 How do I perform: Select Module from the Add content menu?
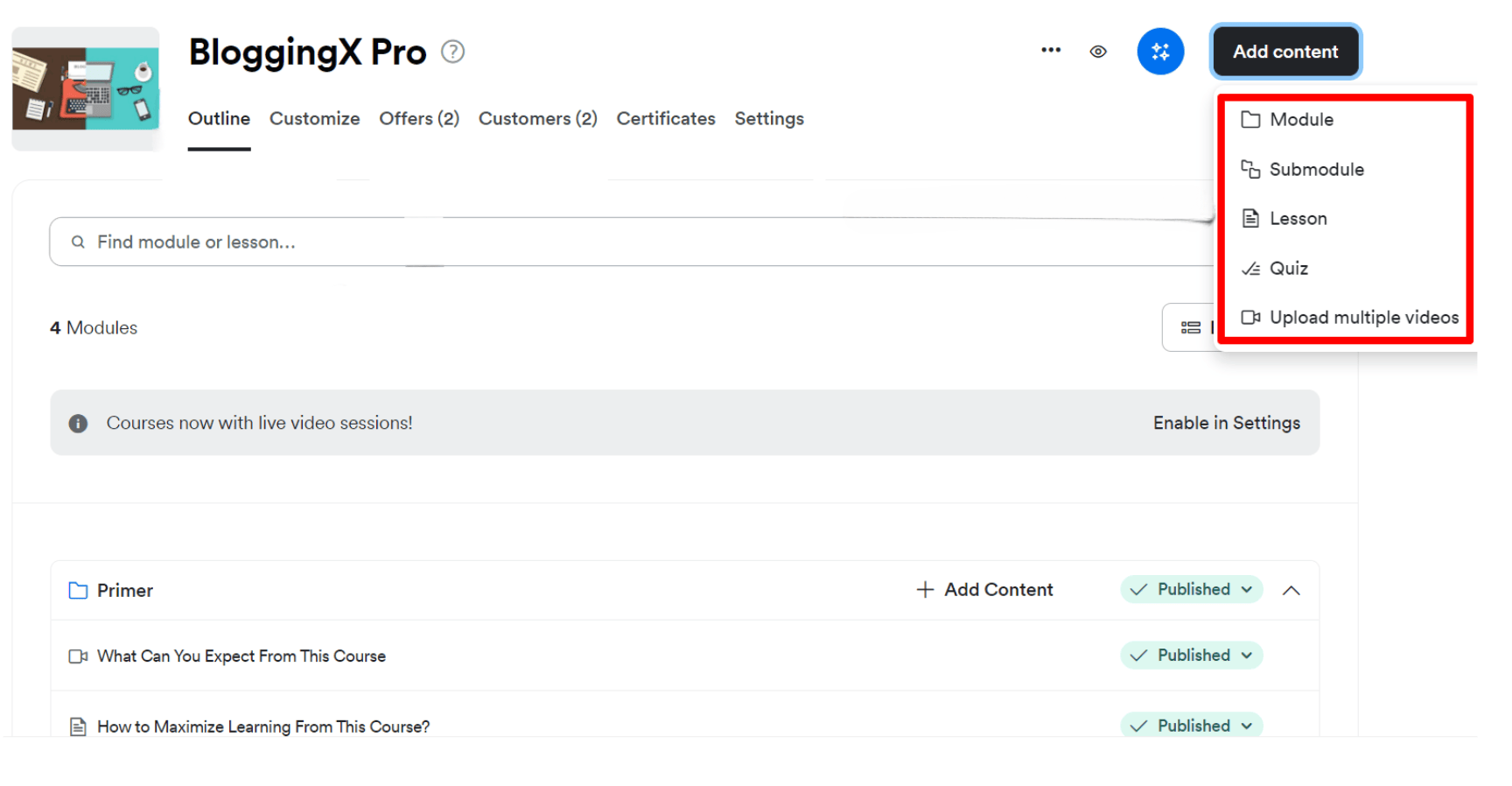pos(1301,120)
